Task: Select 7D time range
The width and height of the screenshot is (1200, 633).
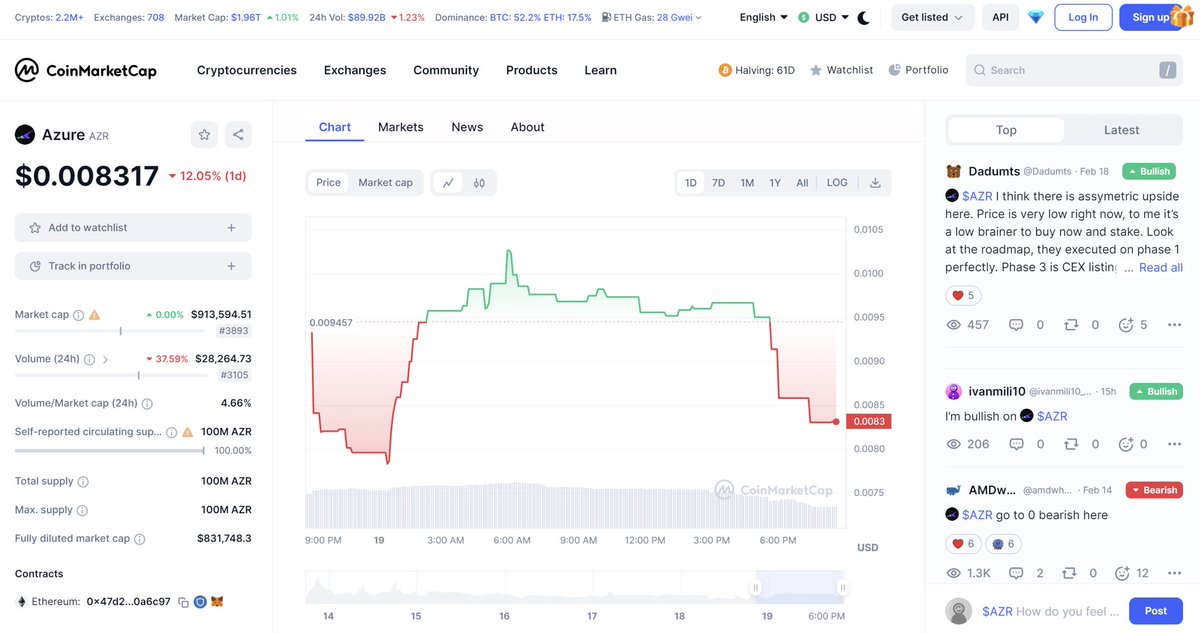Action: point(718,182)
